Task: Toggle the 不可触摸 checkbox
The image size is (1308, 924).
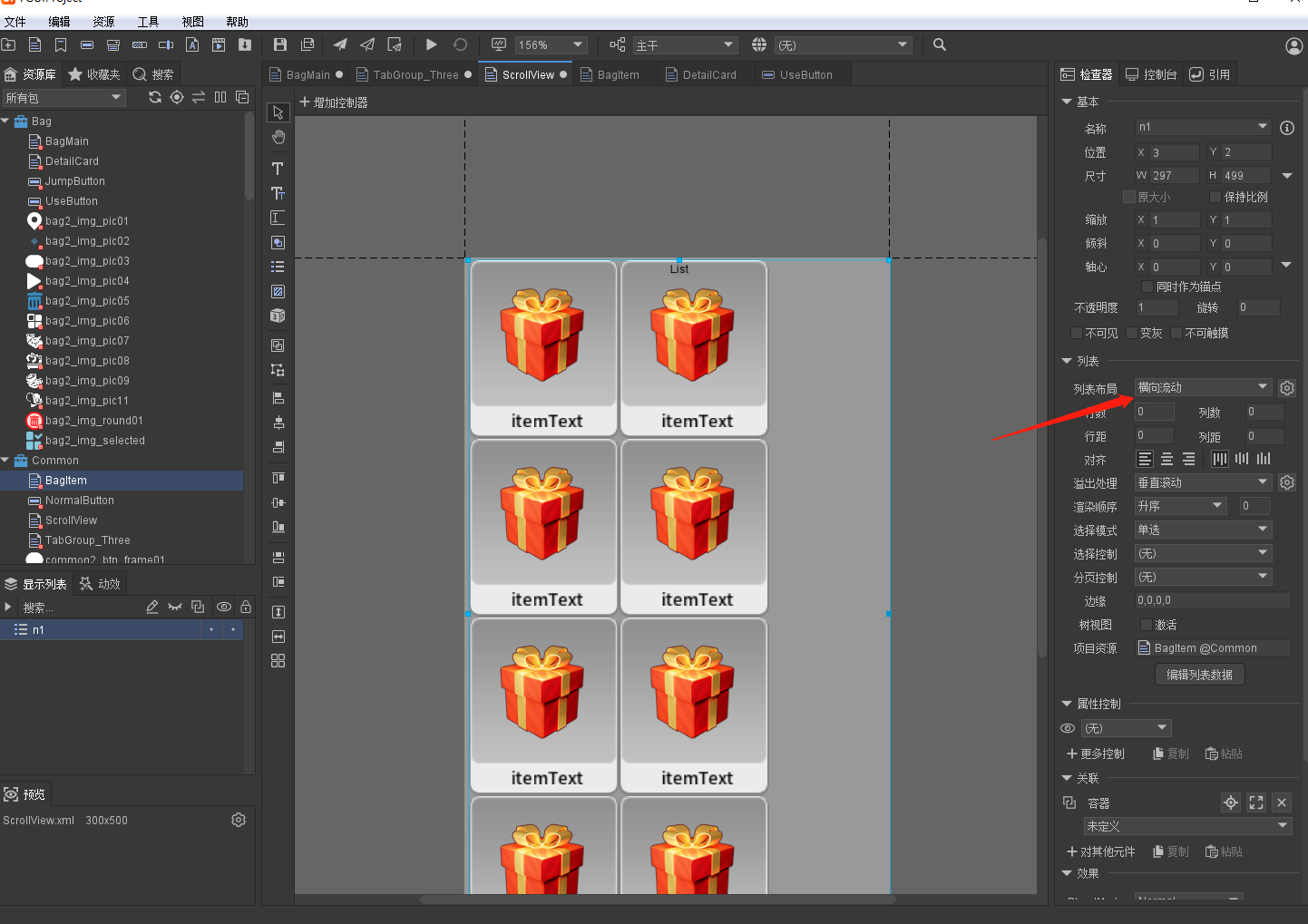Action: [1176, 333]
